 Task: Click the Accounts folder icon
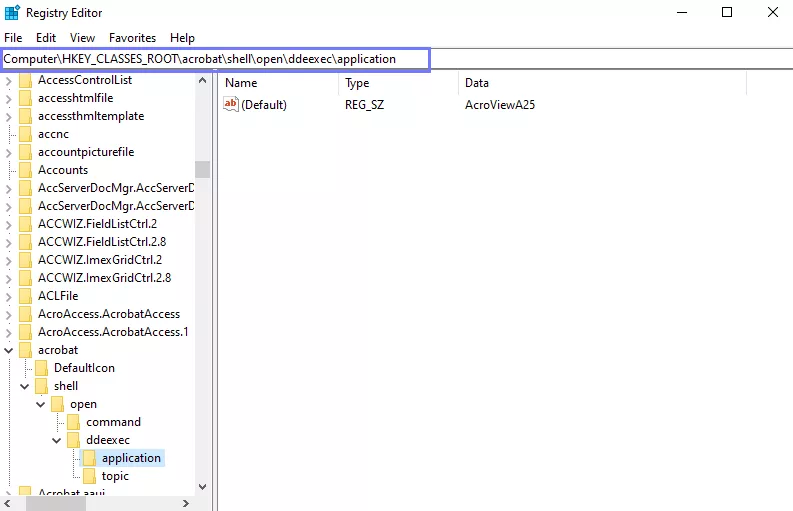(x=25, y=170)
